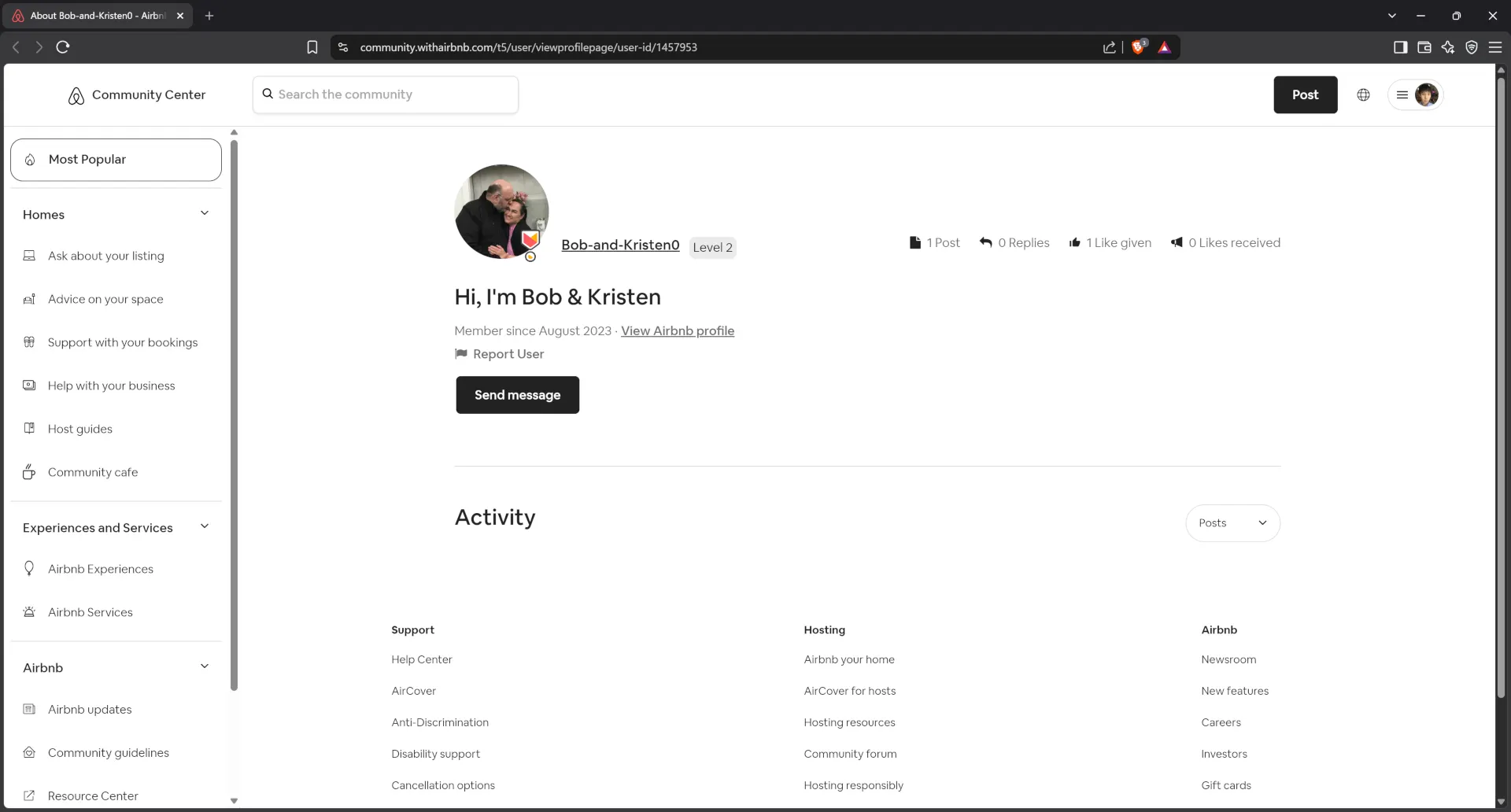Screen dimensions: 1511x812
Task: Open the browser main menu icon
Action: click(x=1495, y=47)
